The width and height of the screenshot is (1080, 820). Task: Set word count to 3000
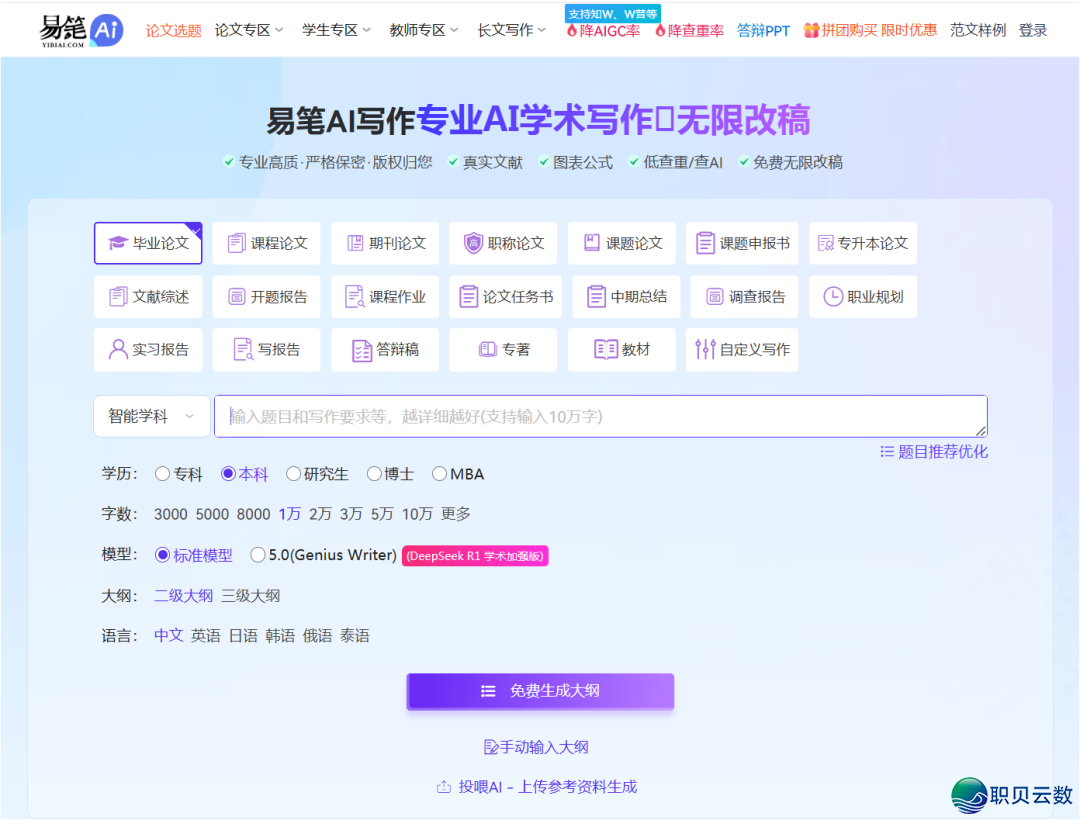[x=171, y=514]
